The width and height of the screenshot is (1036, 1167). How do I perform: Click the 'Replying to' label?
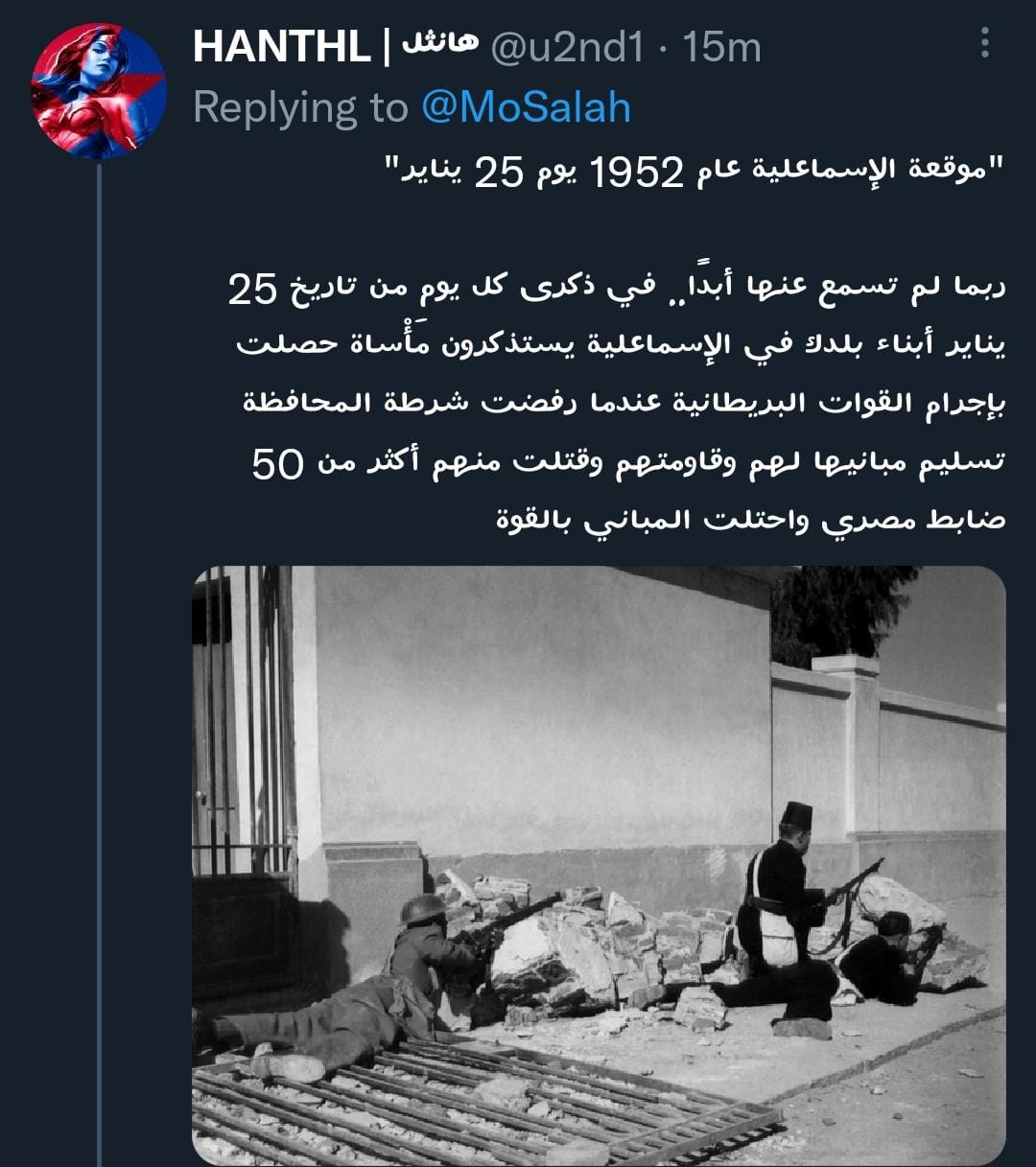click(x=300, y=108)
